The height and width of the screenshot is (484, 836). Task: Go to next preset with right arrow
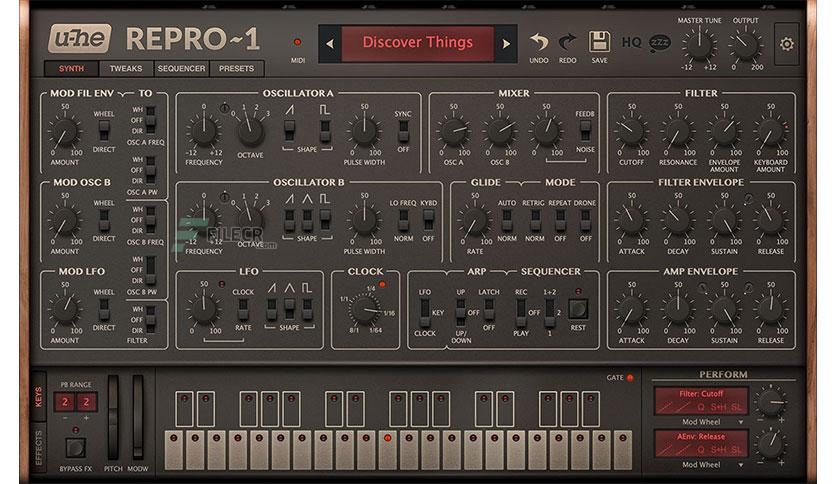click(x=506, y=44)
